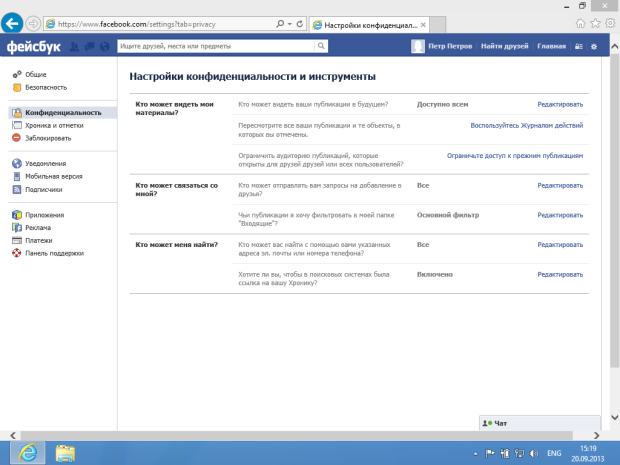Viewport: 620px width, 465px height.
Task: Open Уведомления in sidebar
Action: coord(45,163)
